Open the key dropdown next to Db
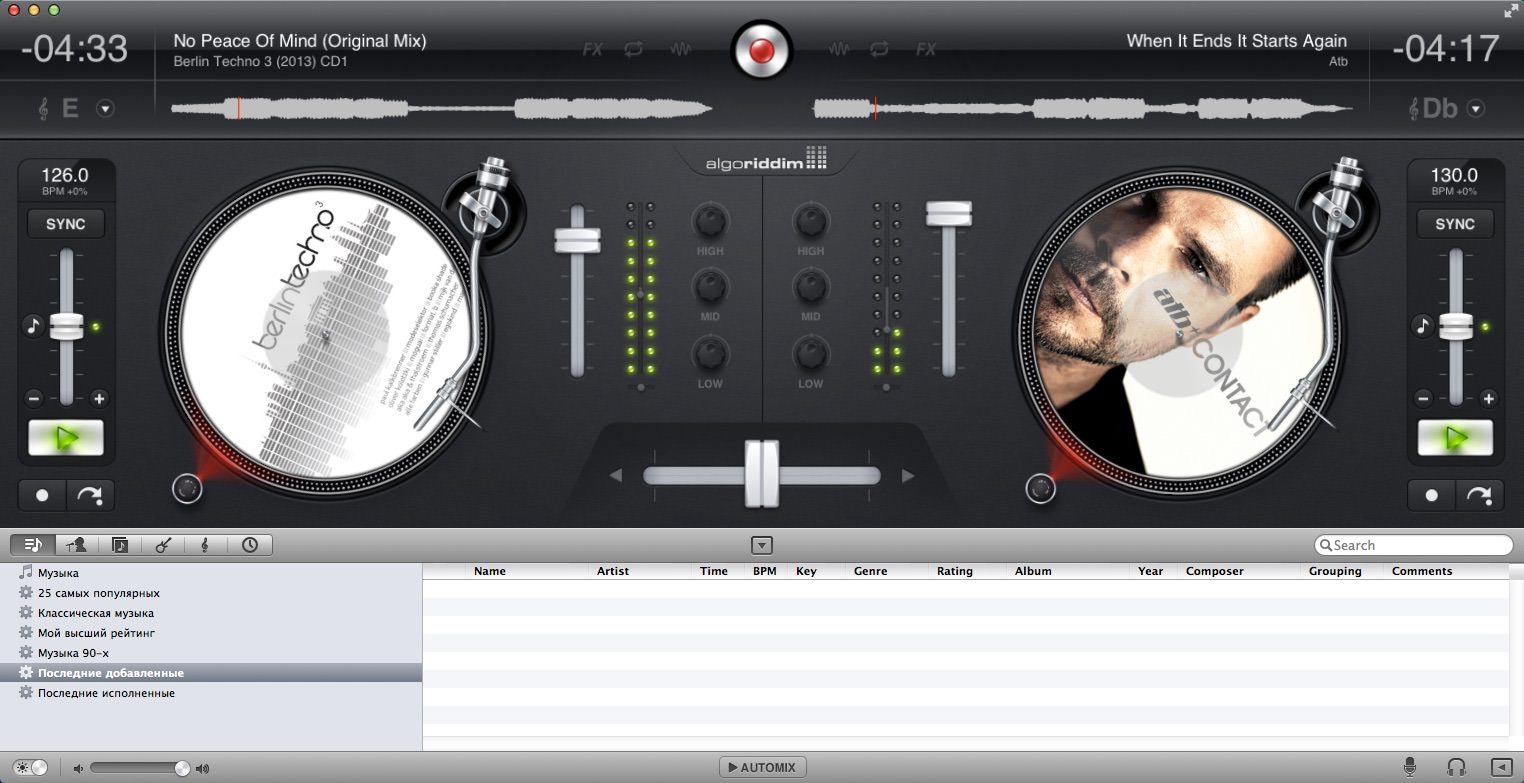Image resolution: width=1524 pixels, height=783 pixels. (x=1476, y=109)
